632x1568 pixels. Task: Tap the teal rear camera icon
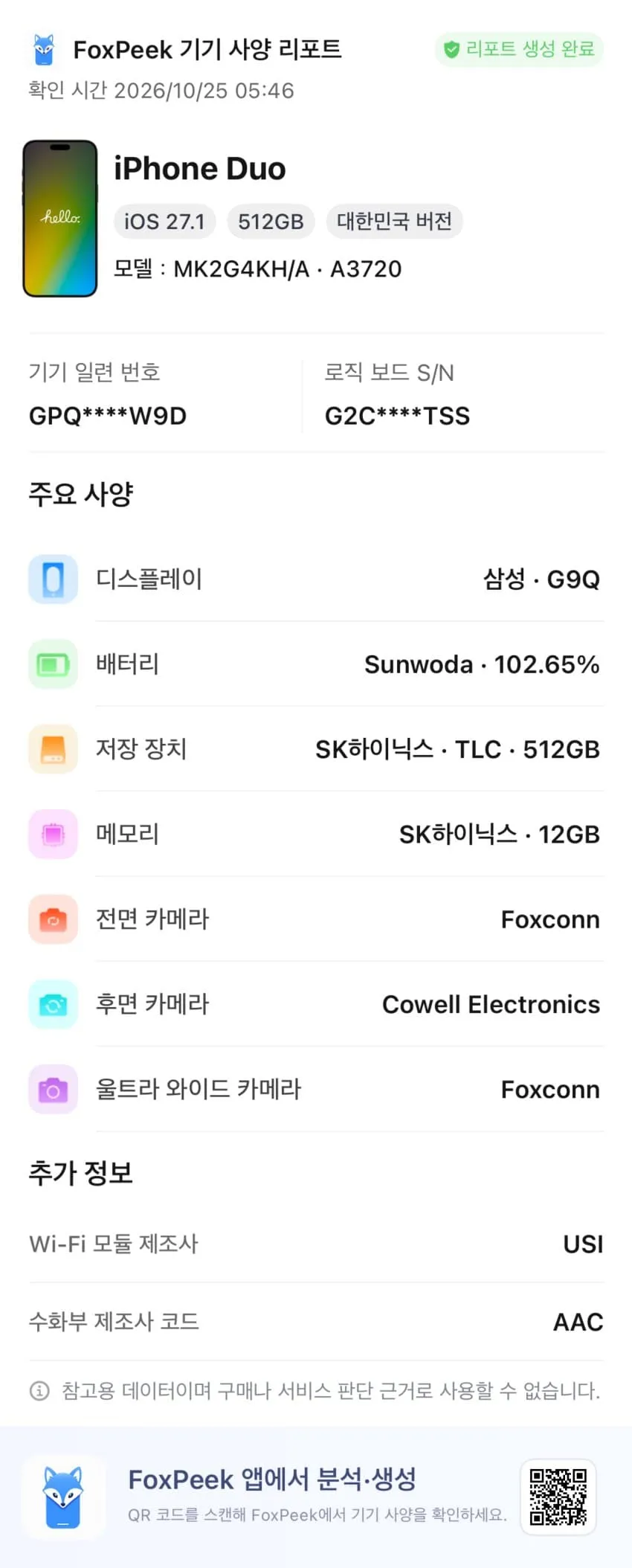click(53, 1004)
